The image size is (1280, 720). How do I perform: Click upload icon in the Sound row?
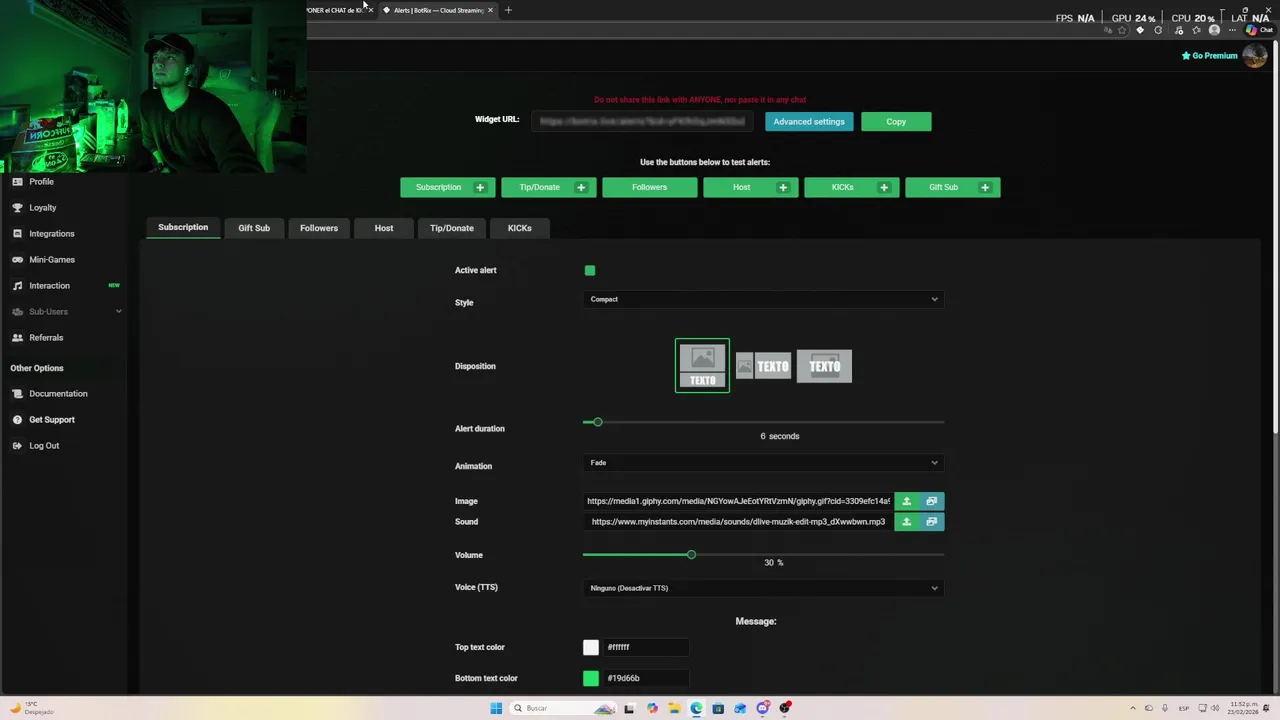pyautogui.click(x=907, y=522)
